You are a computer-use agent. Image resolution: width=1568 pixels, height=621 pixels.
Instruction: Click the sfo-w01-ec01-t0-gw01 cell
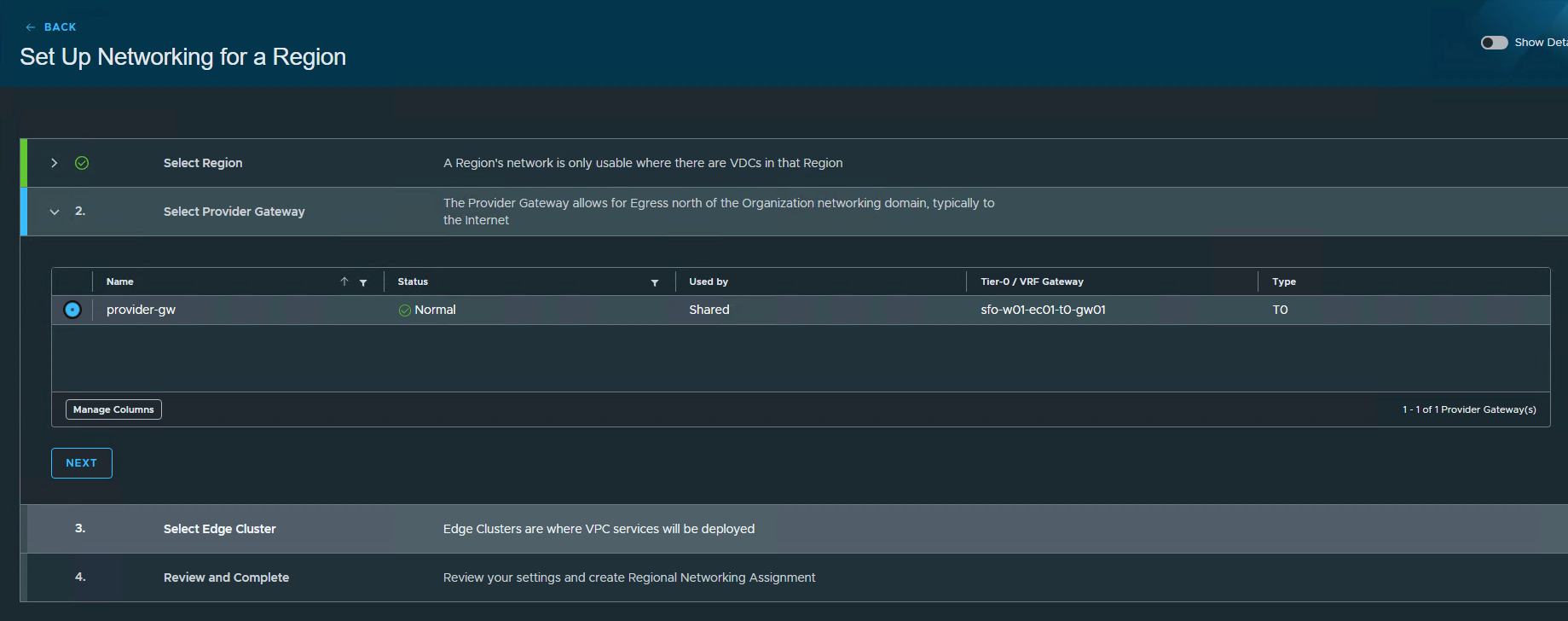(x=1043, y=310)
